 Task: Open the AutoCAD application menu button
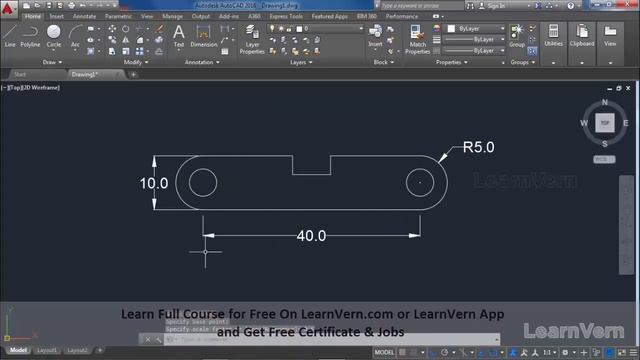8,8
